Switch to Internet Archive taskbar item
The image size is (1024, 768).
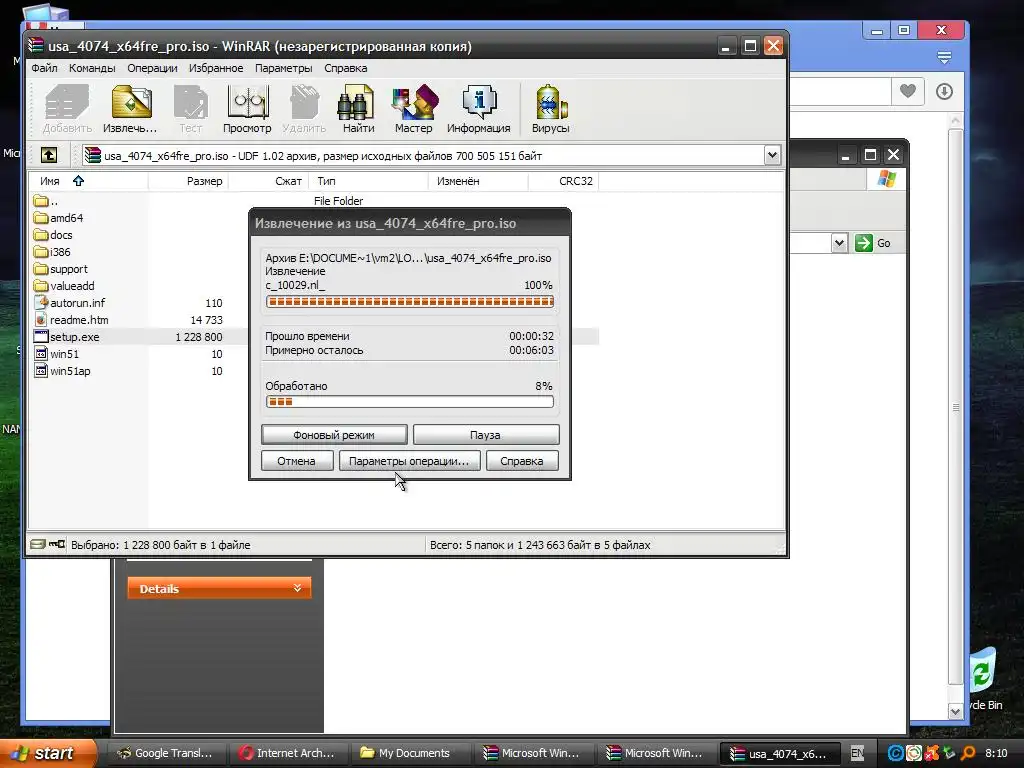tap(287, 753)
